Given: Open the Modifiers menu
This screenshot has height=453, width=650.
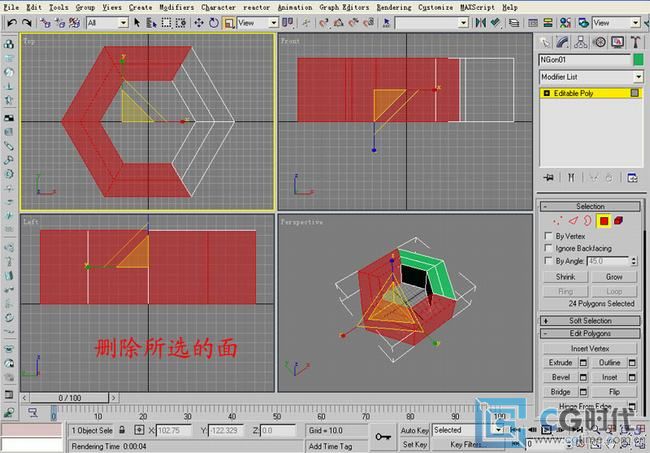Looking at the screenshot, I should pos(177,7).
